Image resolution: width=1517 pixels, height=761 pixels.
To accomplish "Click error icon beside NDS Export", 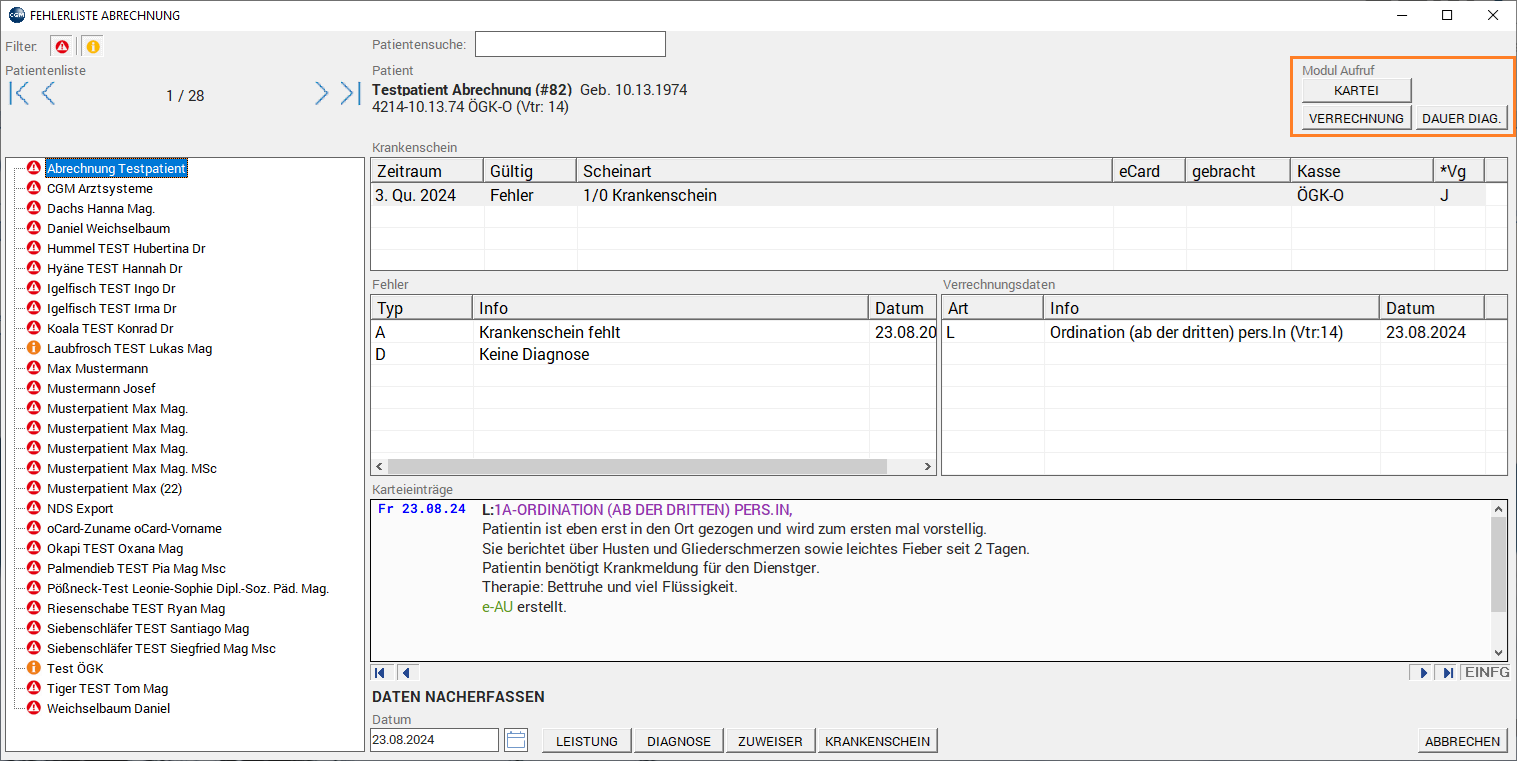I will pyautogui.click(x=33, y=509).
